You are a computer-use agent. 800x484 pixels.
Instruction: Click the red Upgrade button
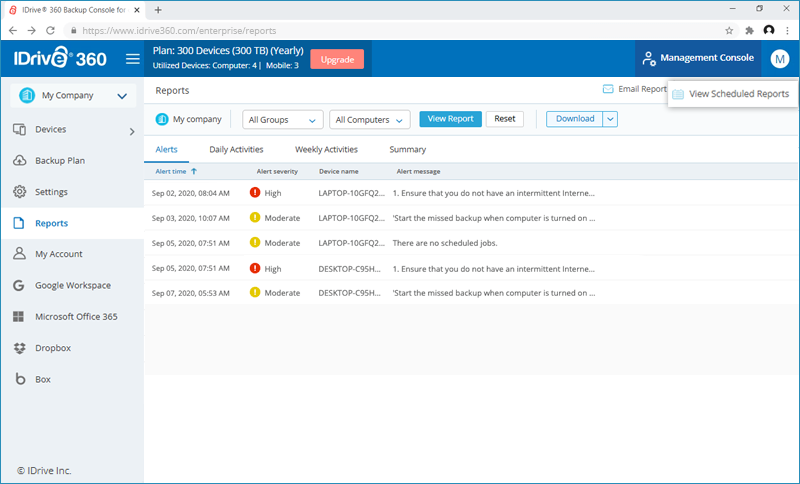[x=337, y=59]
